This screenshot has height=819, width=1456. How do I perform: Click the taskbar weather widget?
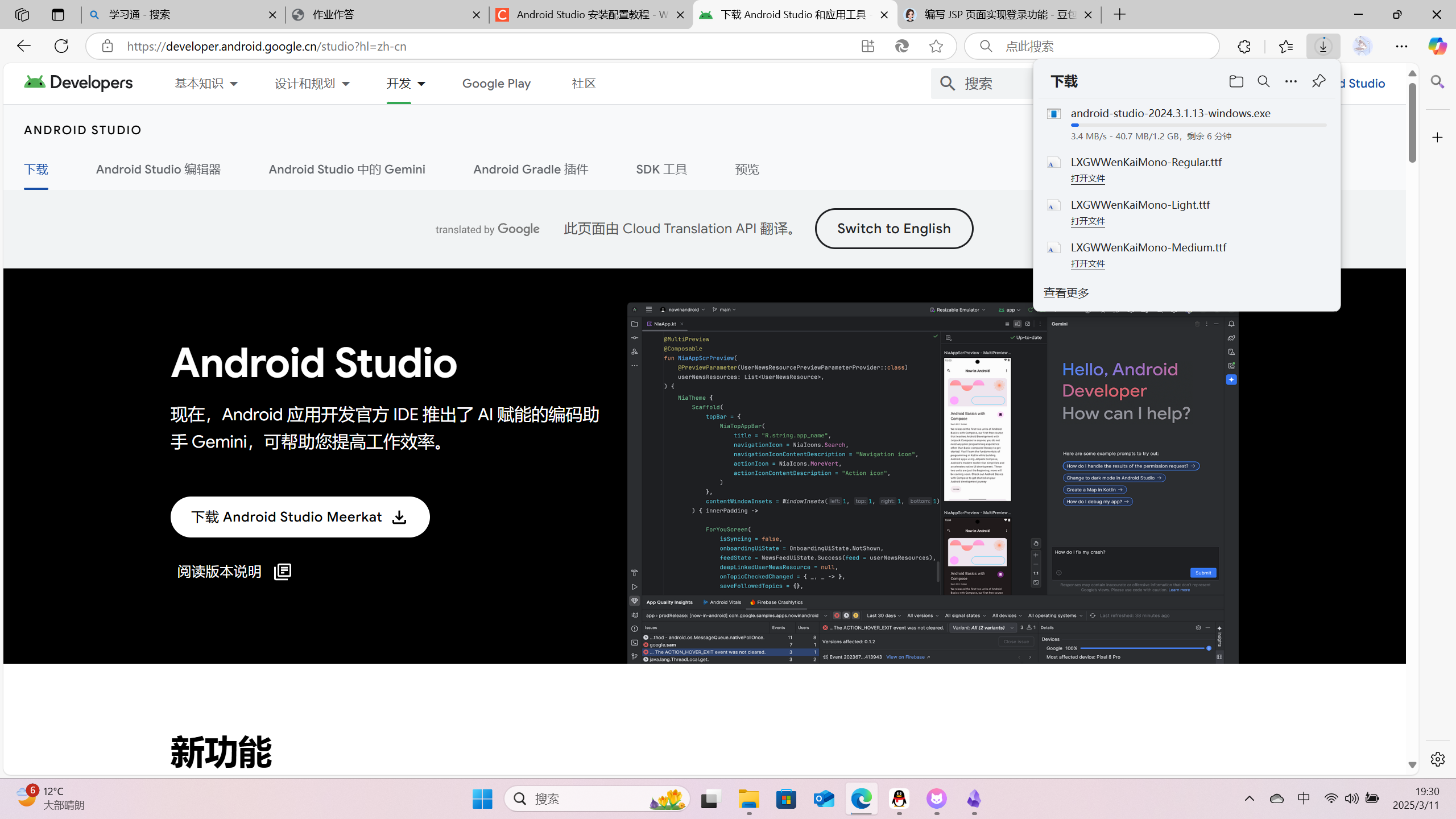pos(50,799)
